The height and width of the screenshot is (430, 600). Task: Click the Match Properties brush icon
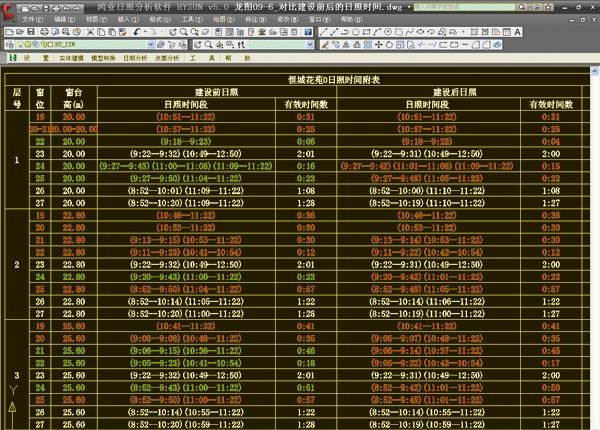pos(122,32)
